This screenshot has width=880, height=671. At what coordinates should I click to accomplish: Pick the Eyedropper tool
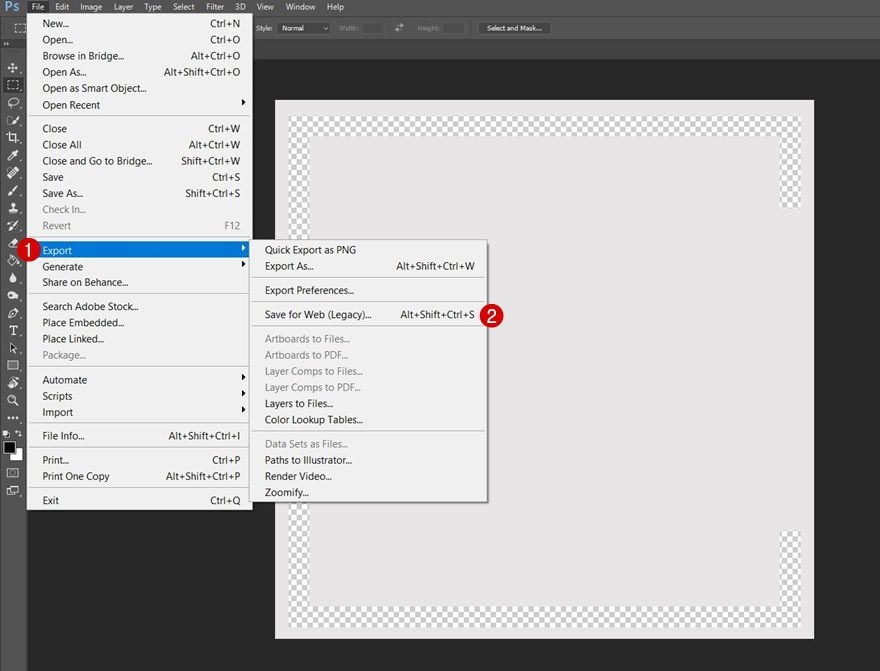pyautogui.click(x=13, y=155)
